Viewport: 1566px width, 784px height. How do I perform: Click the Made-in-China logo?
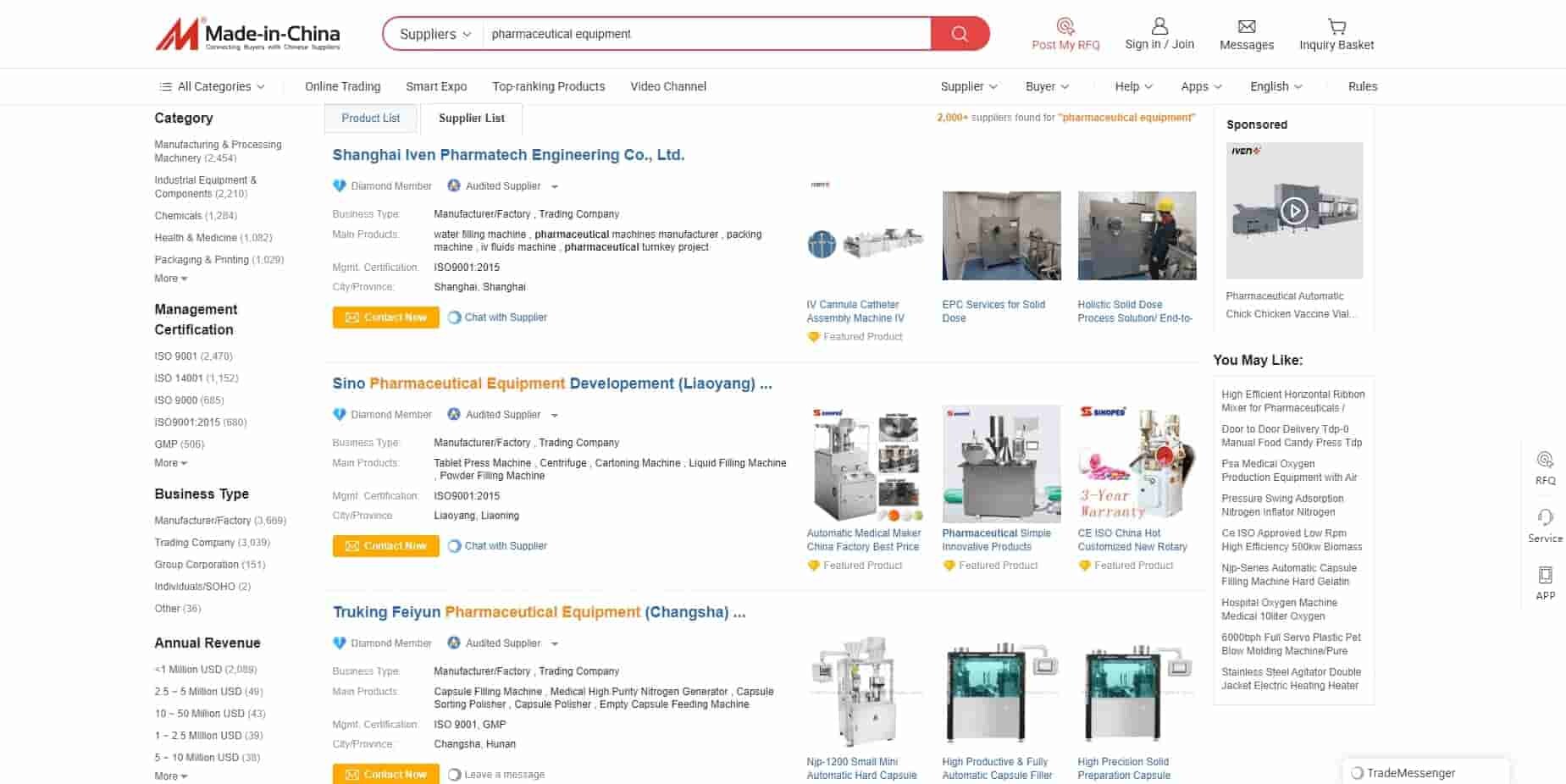[247, 34]
